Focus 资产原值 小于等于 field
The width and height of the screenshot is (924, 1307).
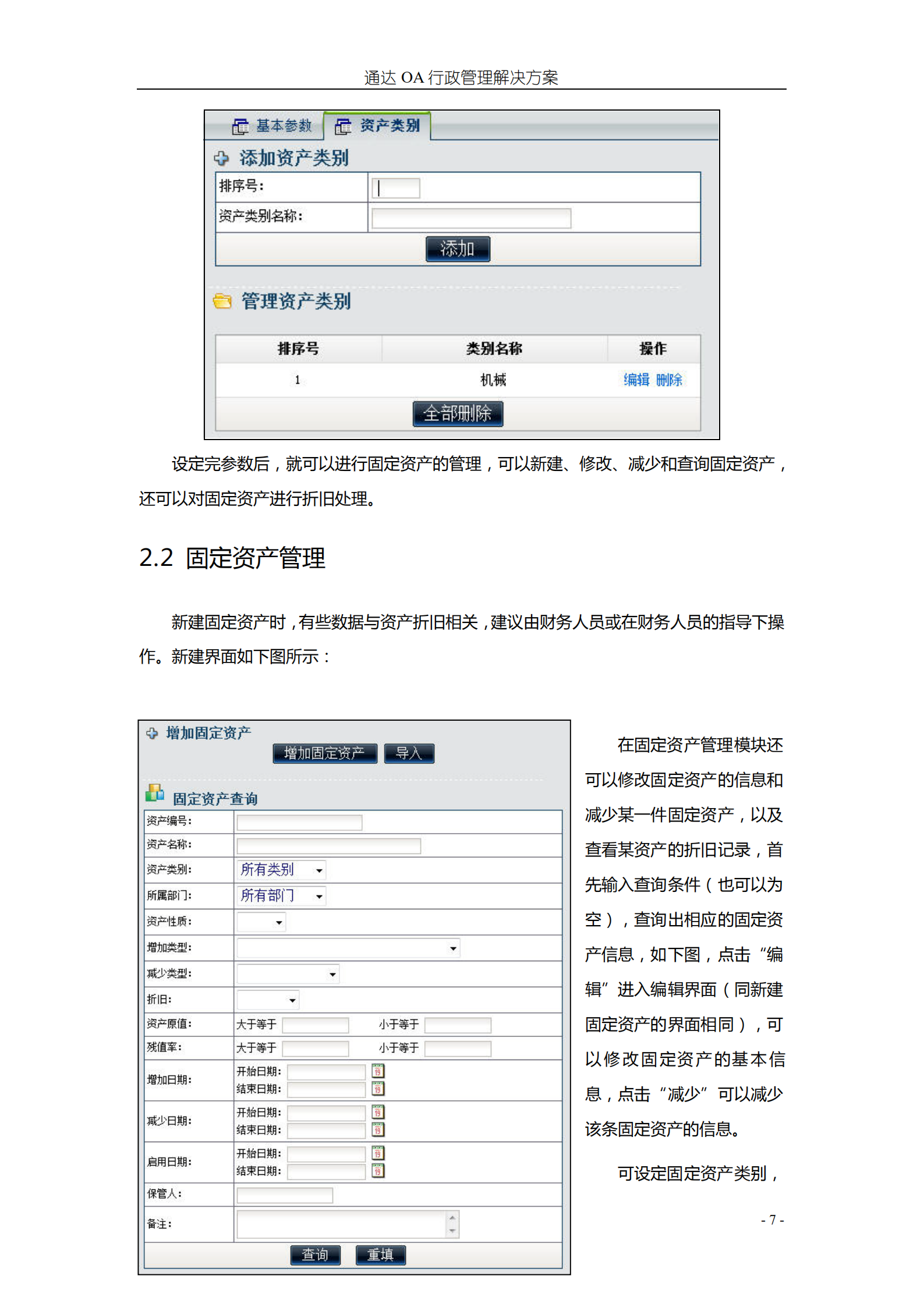pos(458,1025)
